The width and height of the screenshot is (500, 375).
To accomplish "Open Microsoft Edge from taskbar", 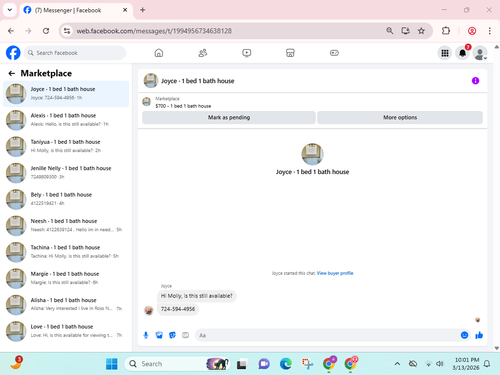I will pos(286,364).
